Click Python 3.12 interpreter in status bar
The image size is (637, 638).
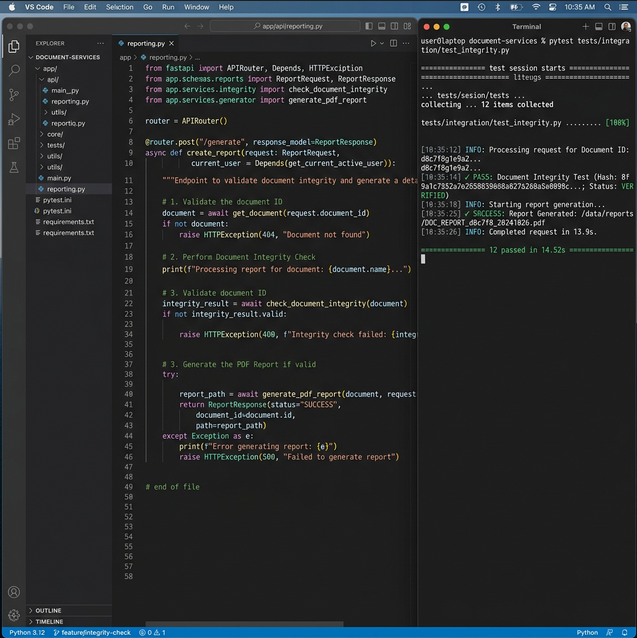26,632
